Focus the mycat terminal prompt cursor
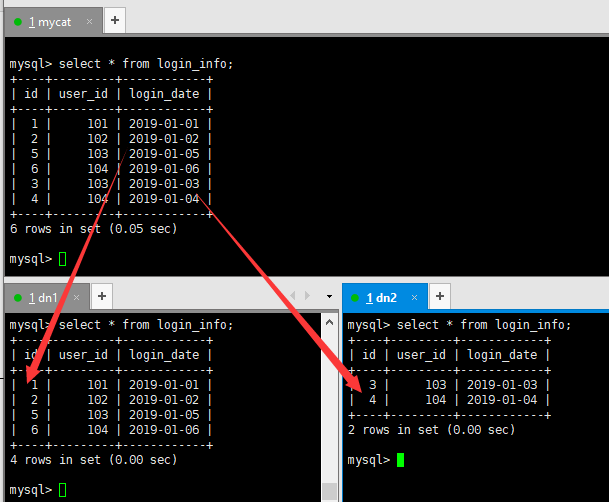Viewport: 609px width, 502px height. 62,259
